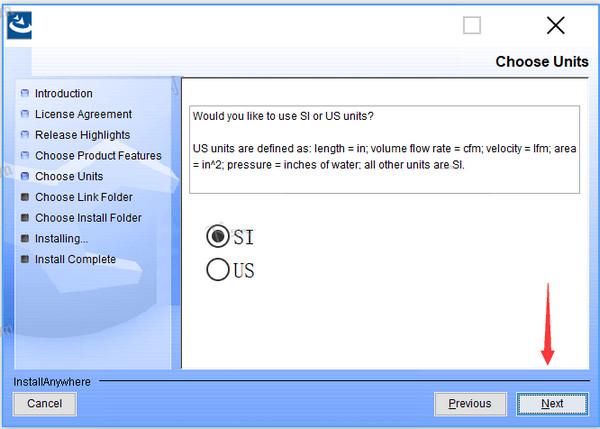Click the Install Complete step label
The height and width of the screenshot is (429, 600).
[75, 260]
